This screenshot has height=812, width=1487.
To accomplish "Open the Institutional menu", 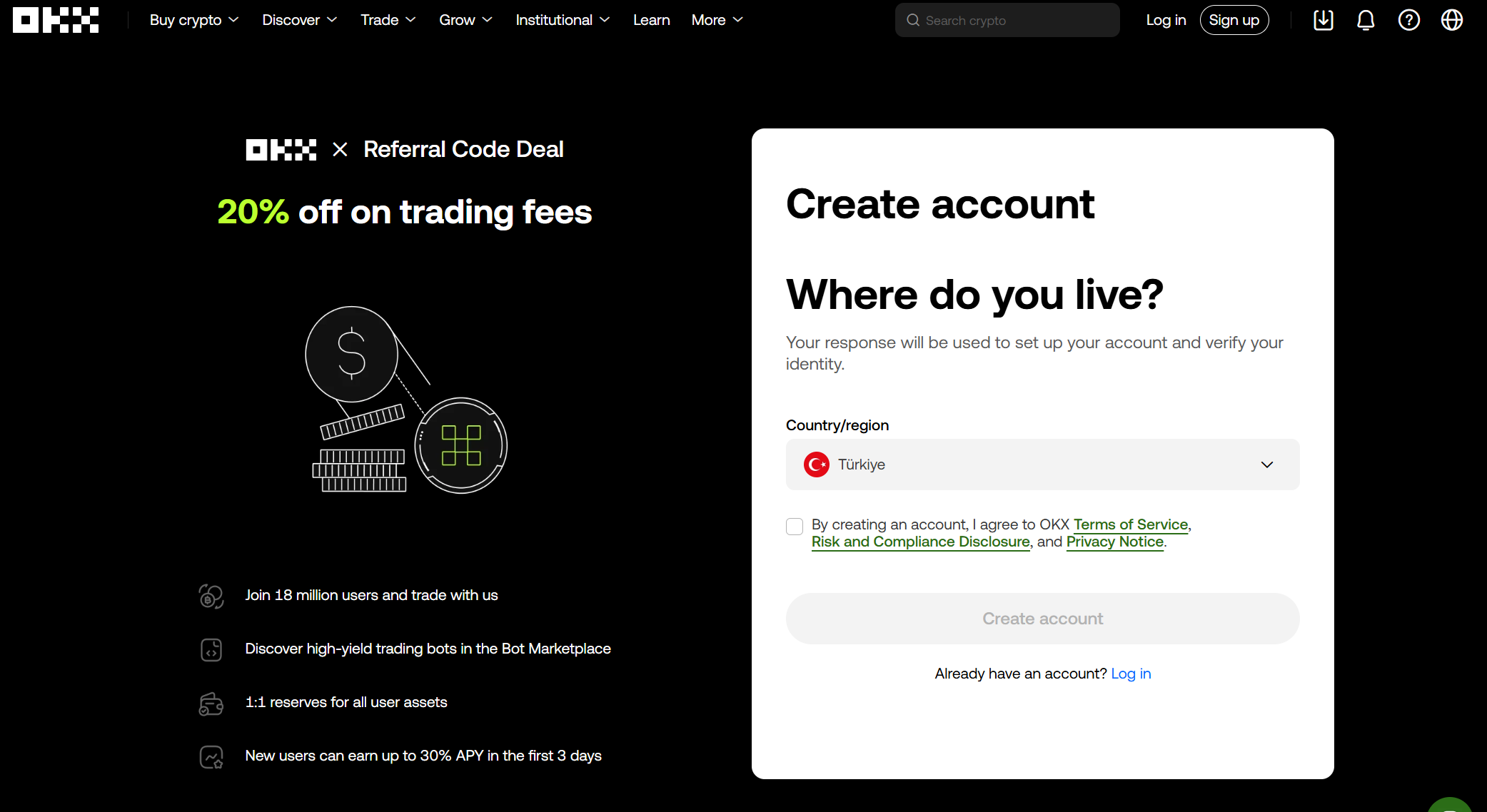I will click(562, 20).
